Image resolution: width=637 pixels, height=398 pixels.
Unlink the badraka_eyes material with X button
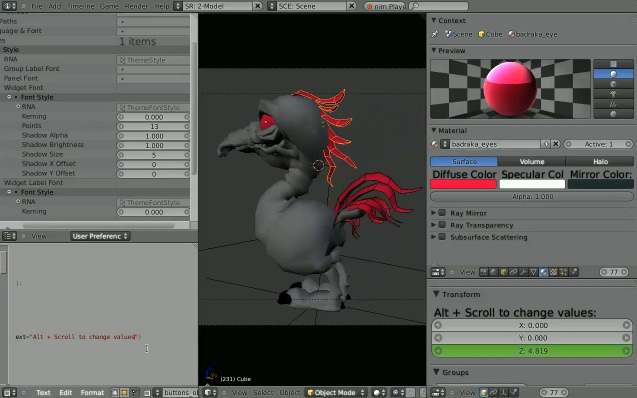click(555, 144)
